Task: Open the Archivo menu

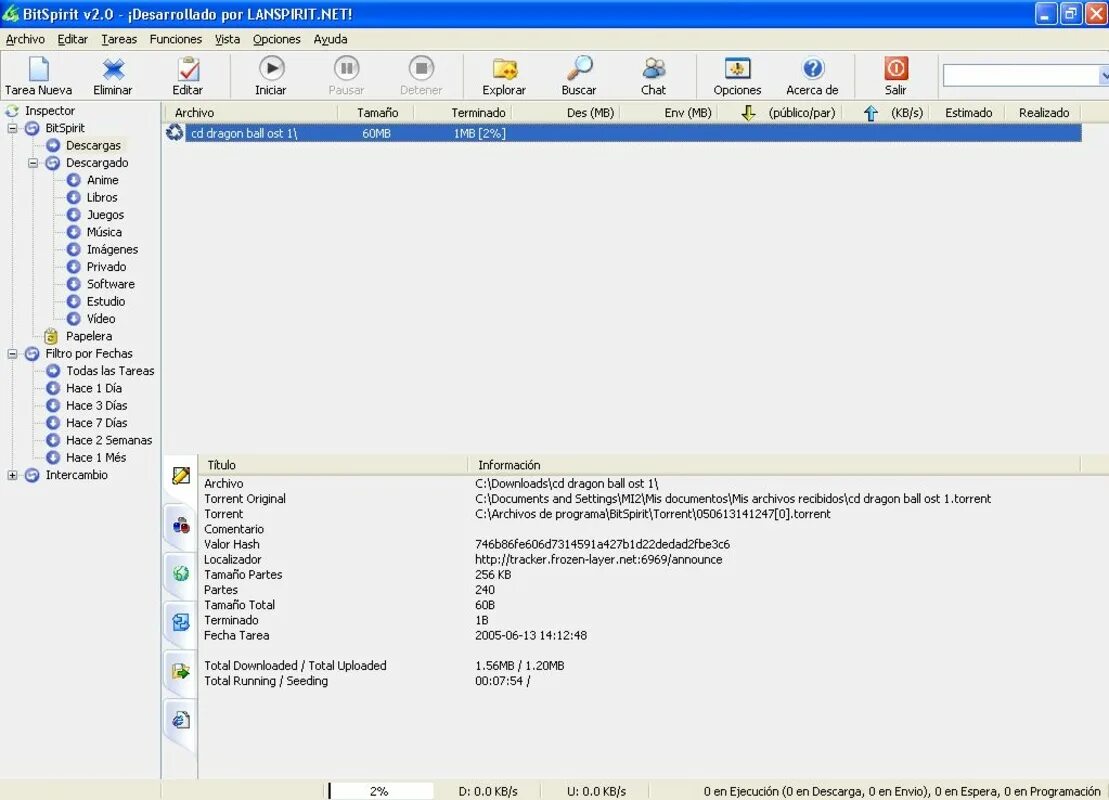Action: (25, 39)
